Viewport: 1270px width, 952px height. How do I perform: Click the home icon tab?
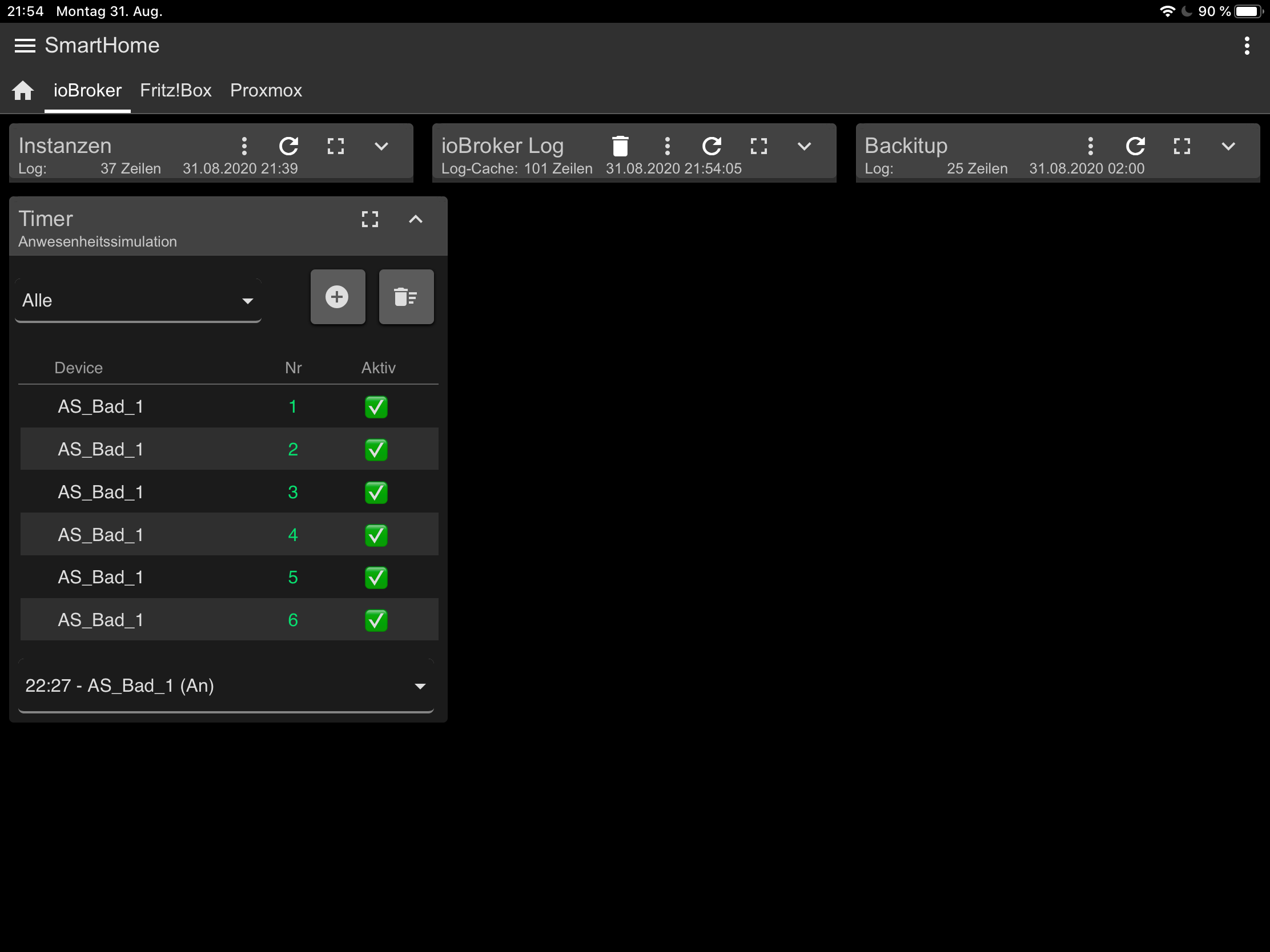[23, 91]
